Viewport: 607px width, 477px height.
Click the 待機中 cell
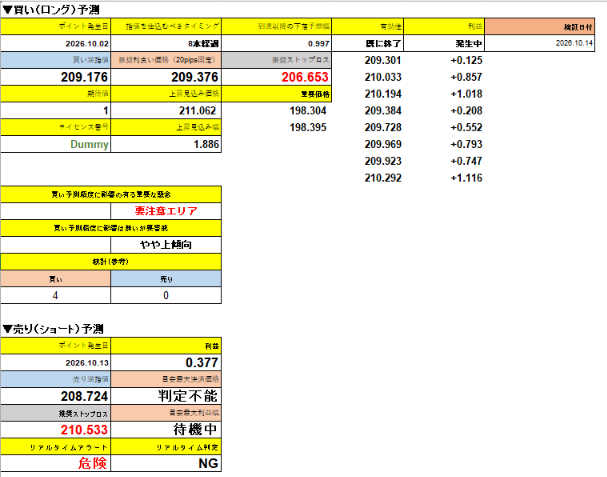tap(166, 430)
